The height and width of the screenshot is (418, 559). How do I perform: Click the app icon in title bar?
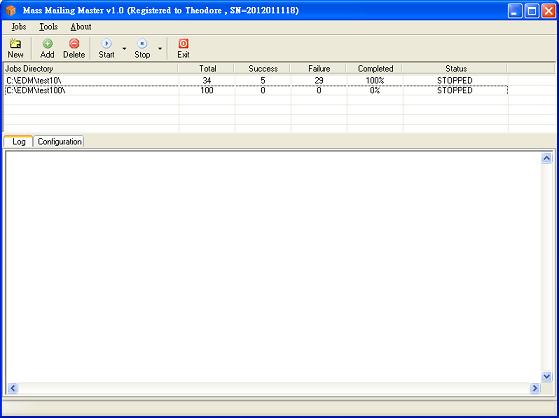click(11, 10)
